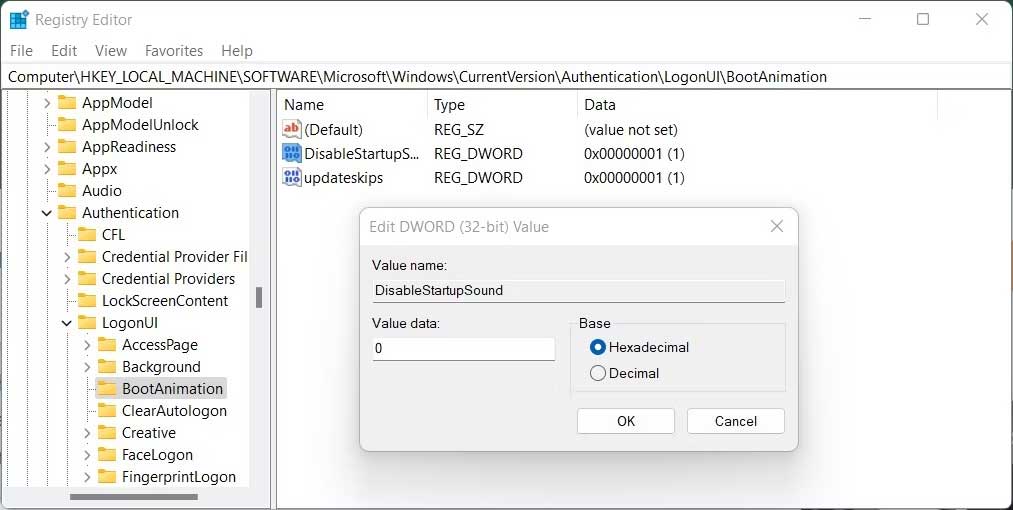Screen dimensions: 1013x510
Task: Click the BootAnimation folder icon
Action: click(x=107, y=389)
